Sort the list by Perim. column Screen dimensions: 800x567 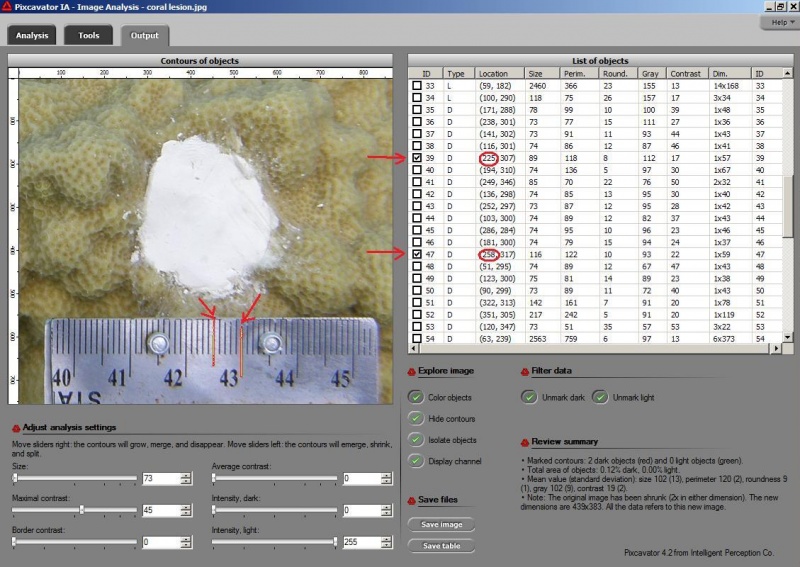pos(580,73)
